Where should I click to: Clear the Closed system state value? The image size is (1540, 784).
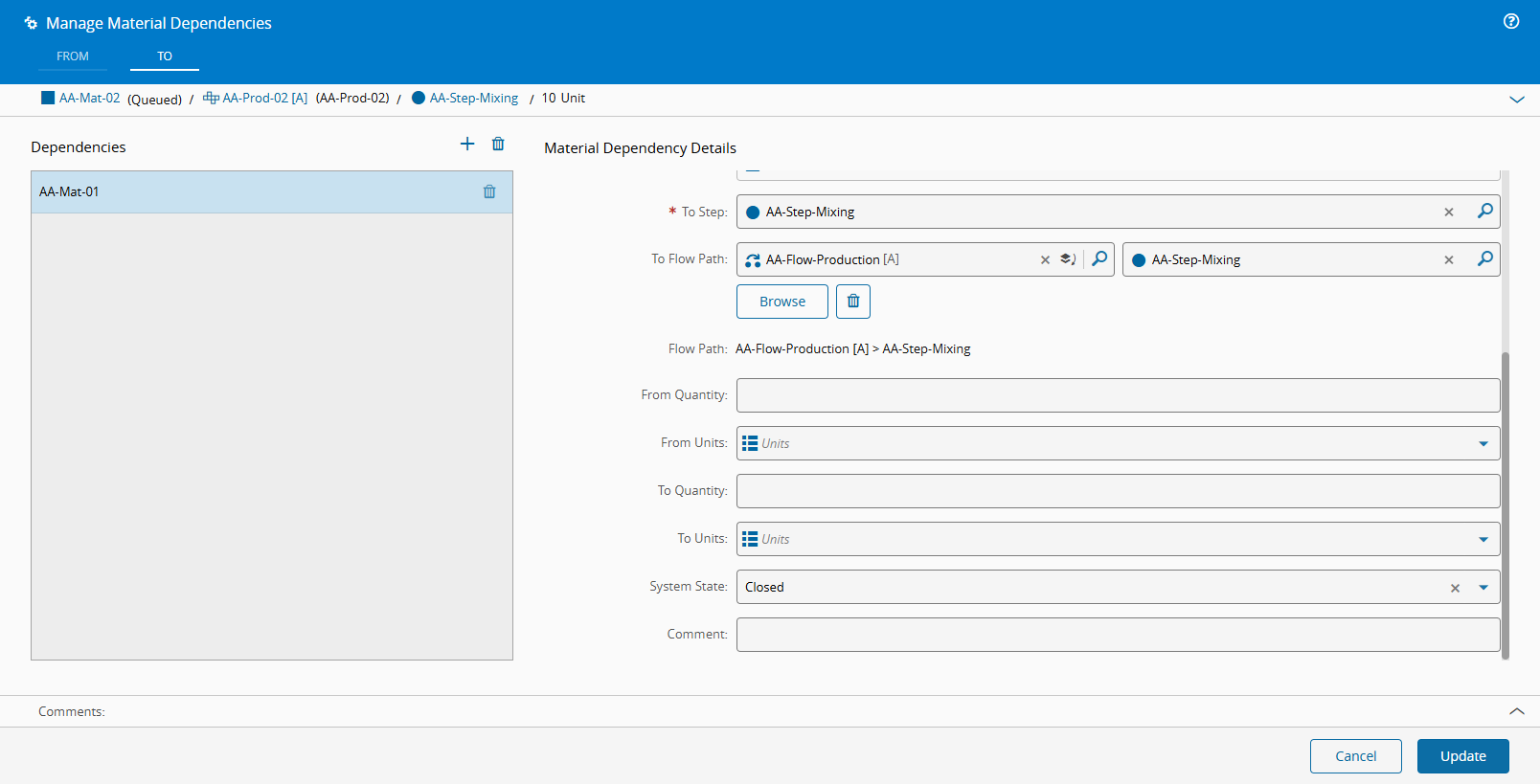point(1455,588)
